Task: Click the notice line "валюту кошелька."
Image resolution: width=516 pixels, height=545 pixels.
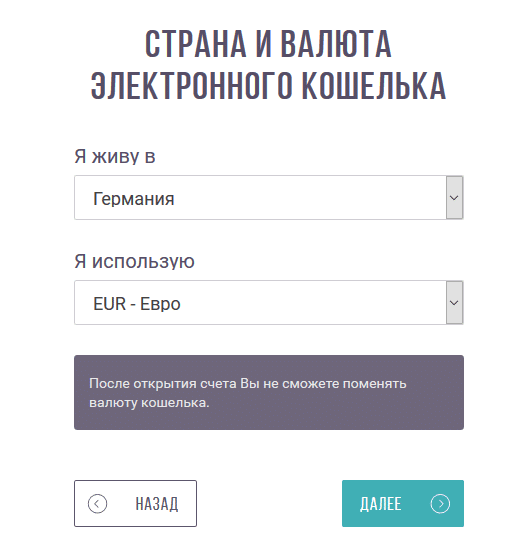Action: point(149,403)
